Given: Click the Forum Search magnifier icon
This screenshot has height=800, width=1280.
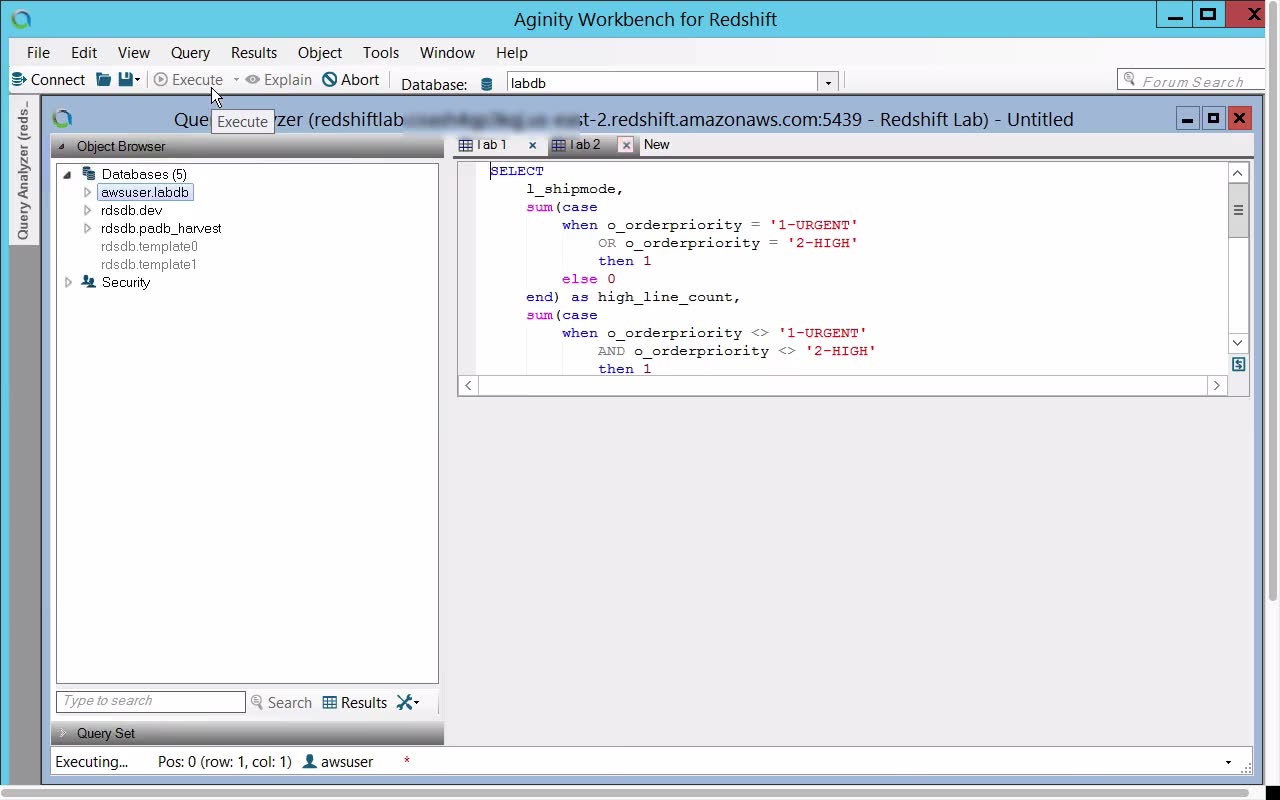Looking at the screenshot, I should [1130, 79].
